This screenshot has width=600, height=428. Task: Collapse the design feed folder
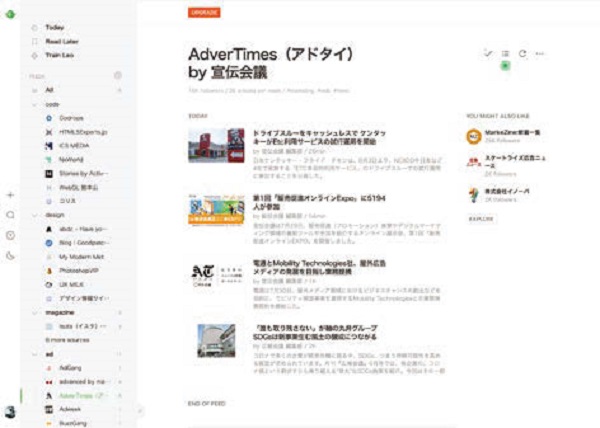[x=34, y=215]
